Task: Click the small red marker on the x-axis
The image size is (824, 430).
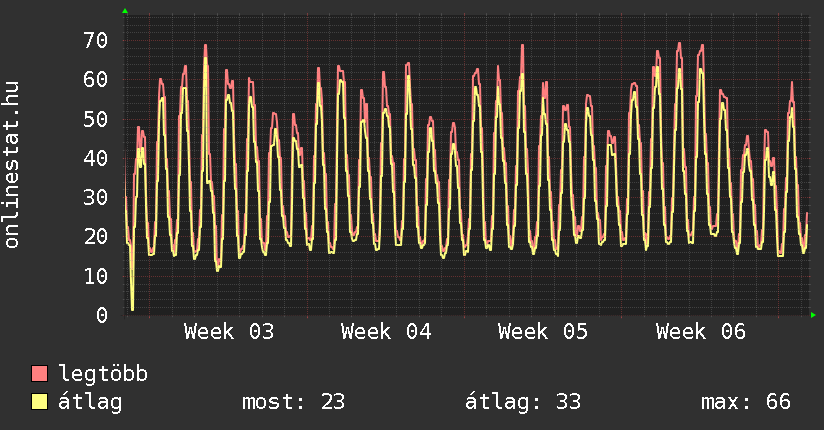Action: (x=464, y=316)
